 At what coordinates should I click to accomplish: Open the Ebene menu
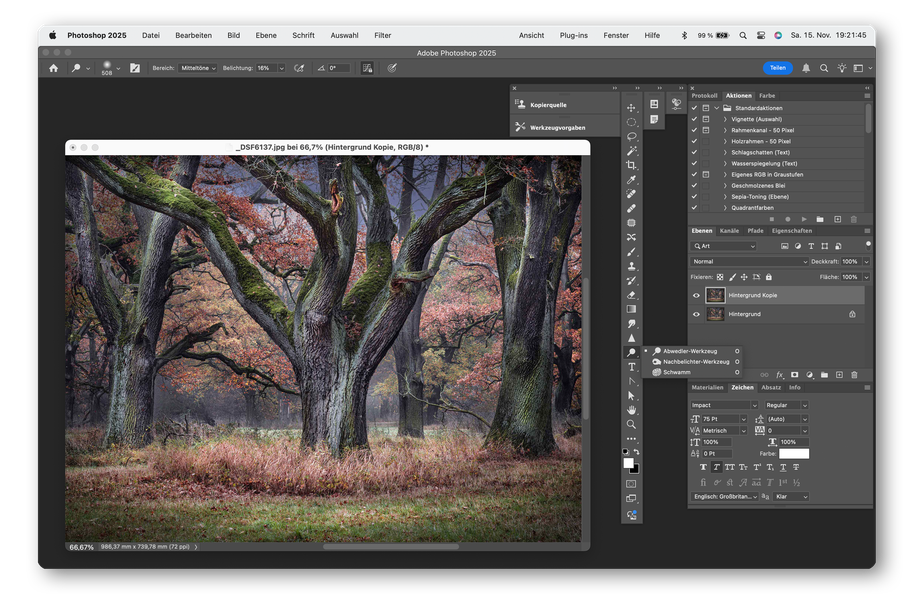coord(266,35)
